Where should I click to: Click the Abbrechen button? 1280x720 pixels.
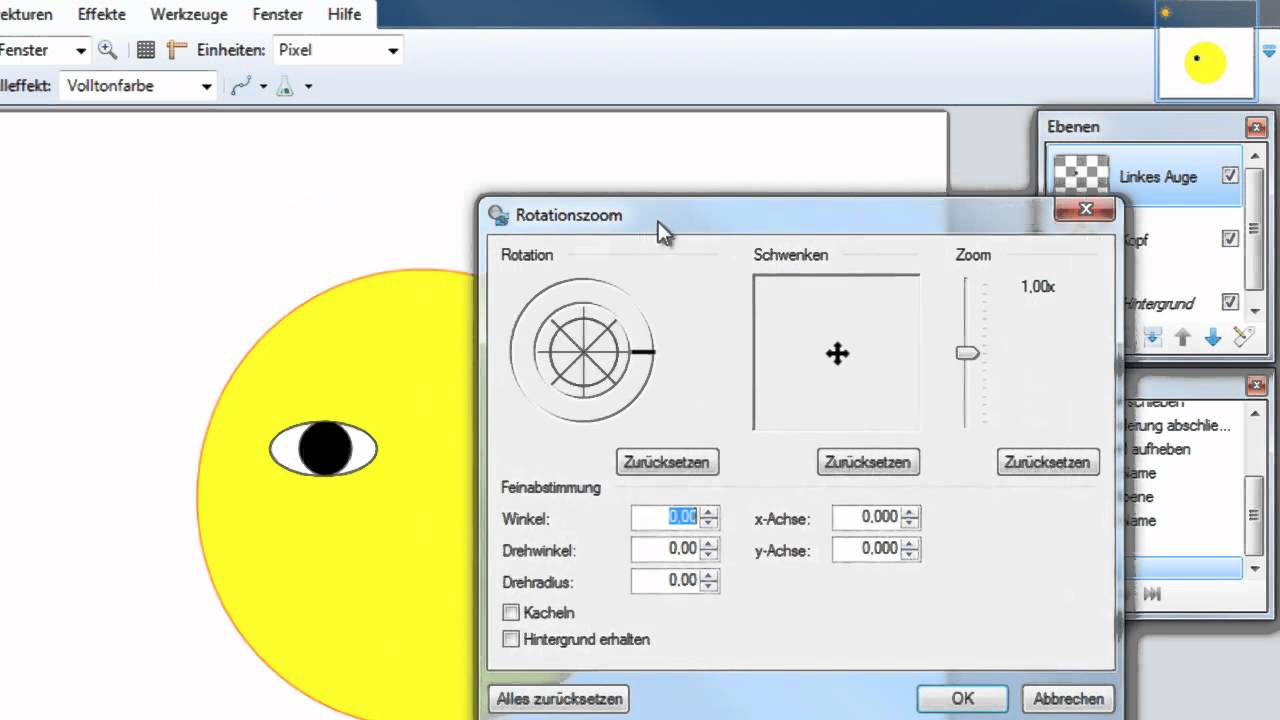pyautogui.click(x=1069, y=699)
